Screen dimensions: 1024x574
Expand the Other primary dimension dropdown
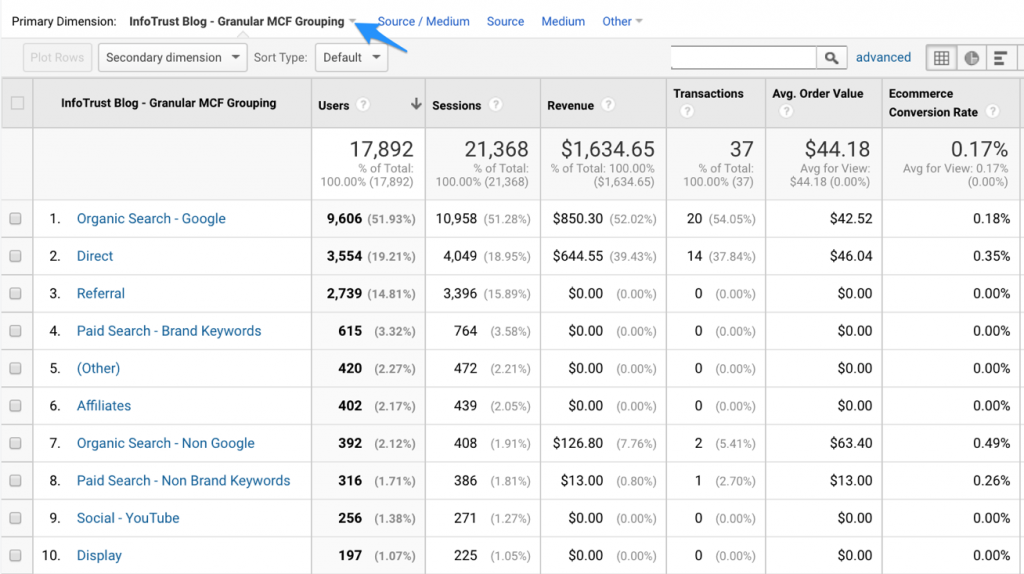click(x=622, y=21)
